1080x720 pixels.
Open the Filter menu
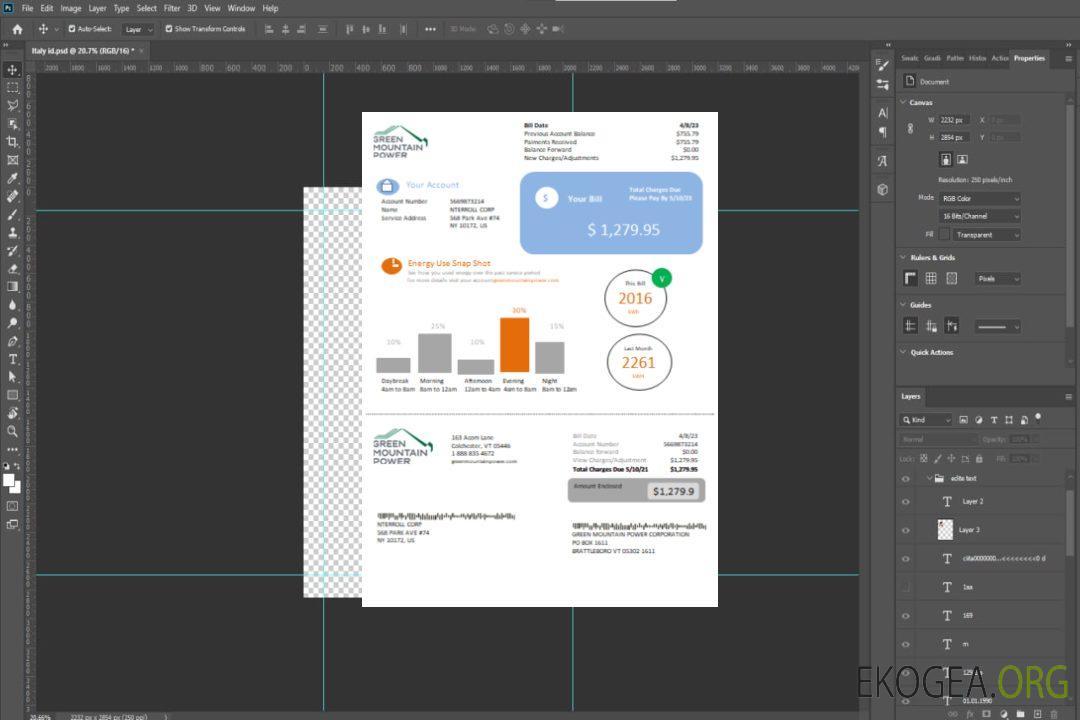point(172,8)
